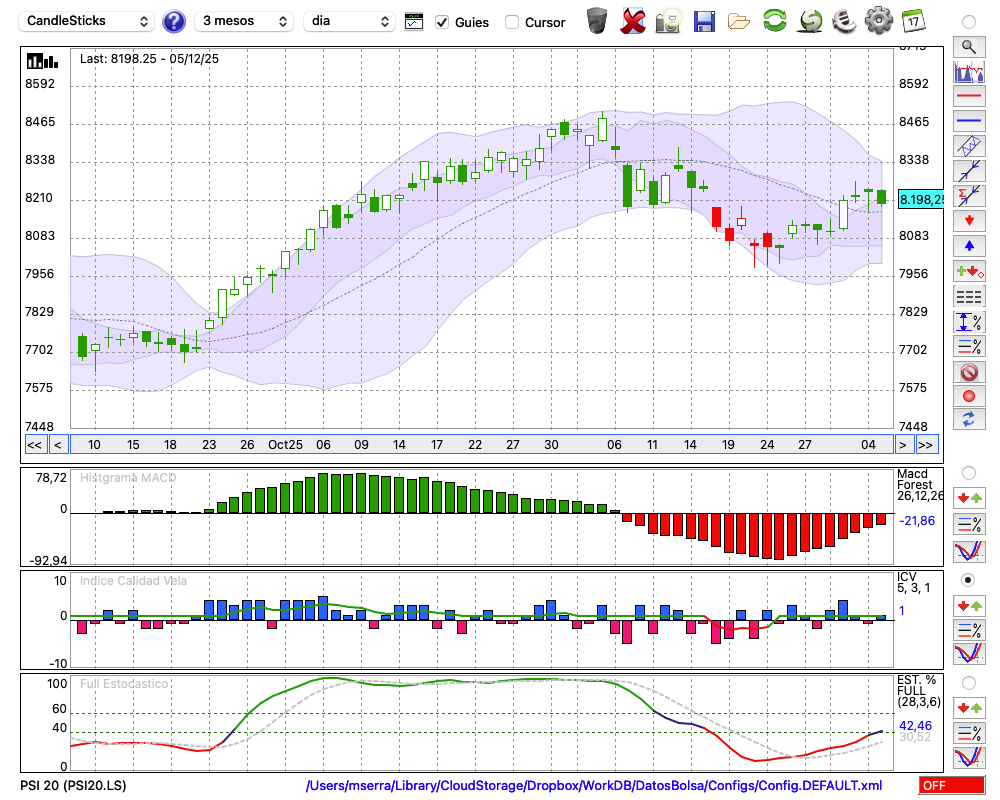
Task: Click the trash can icon in toolbar
Action: click(597, 21)
